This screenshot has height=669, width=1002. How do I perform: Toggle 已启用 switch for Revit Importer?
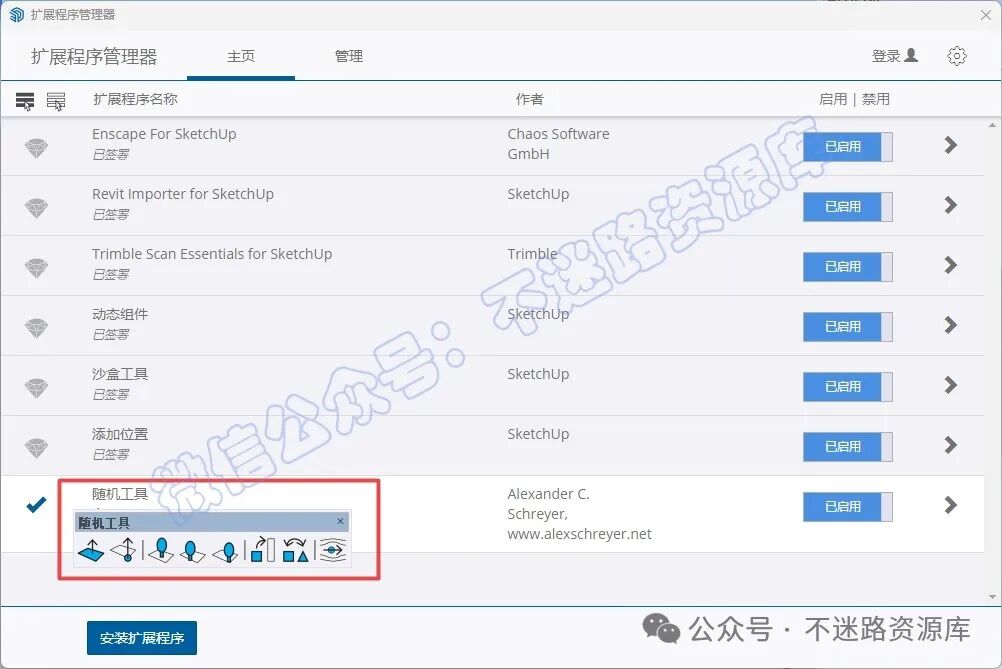tap(847, 206)
